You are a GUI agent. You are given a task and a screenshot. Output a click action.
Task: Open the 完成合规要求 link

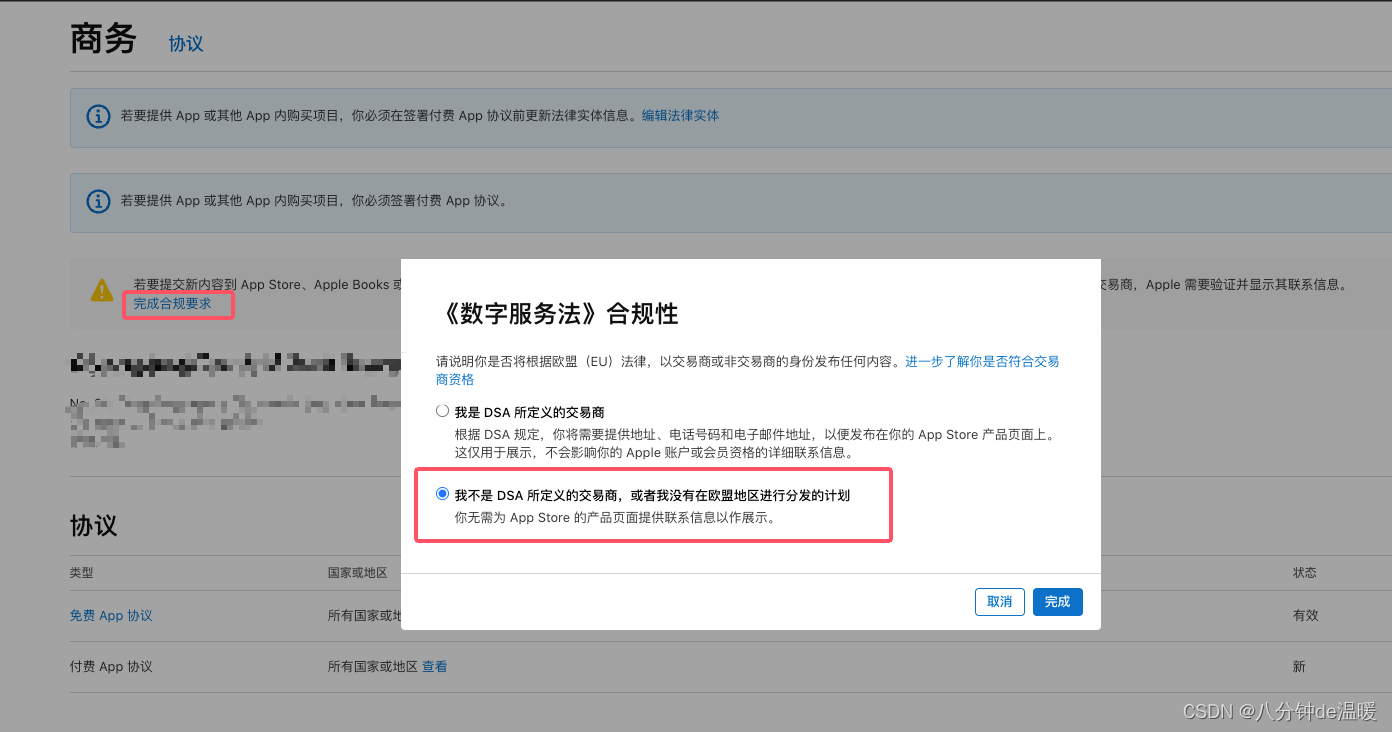173,303
